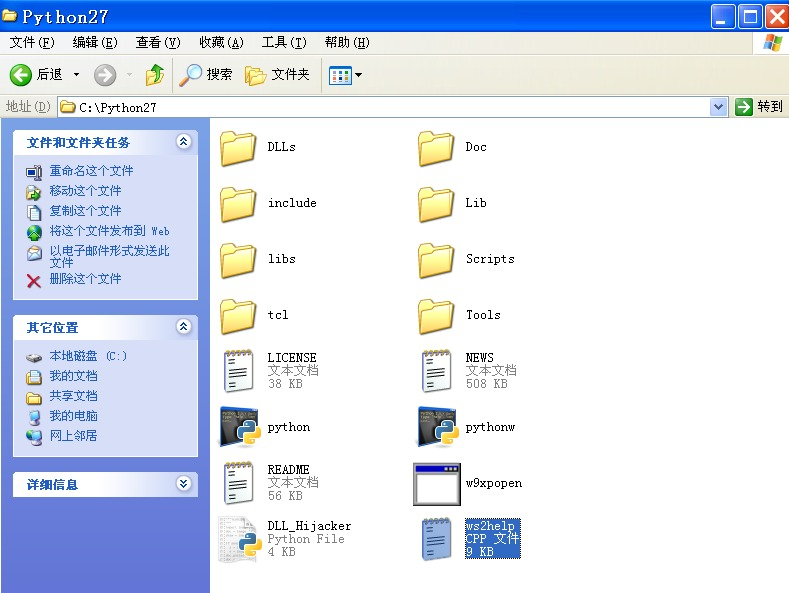Select the include folder icon
The width and height of the screenshot is (789, 593).
[x=238, y=204]
